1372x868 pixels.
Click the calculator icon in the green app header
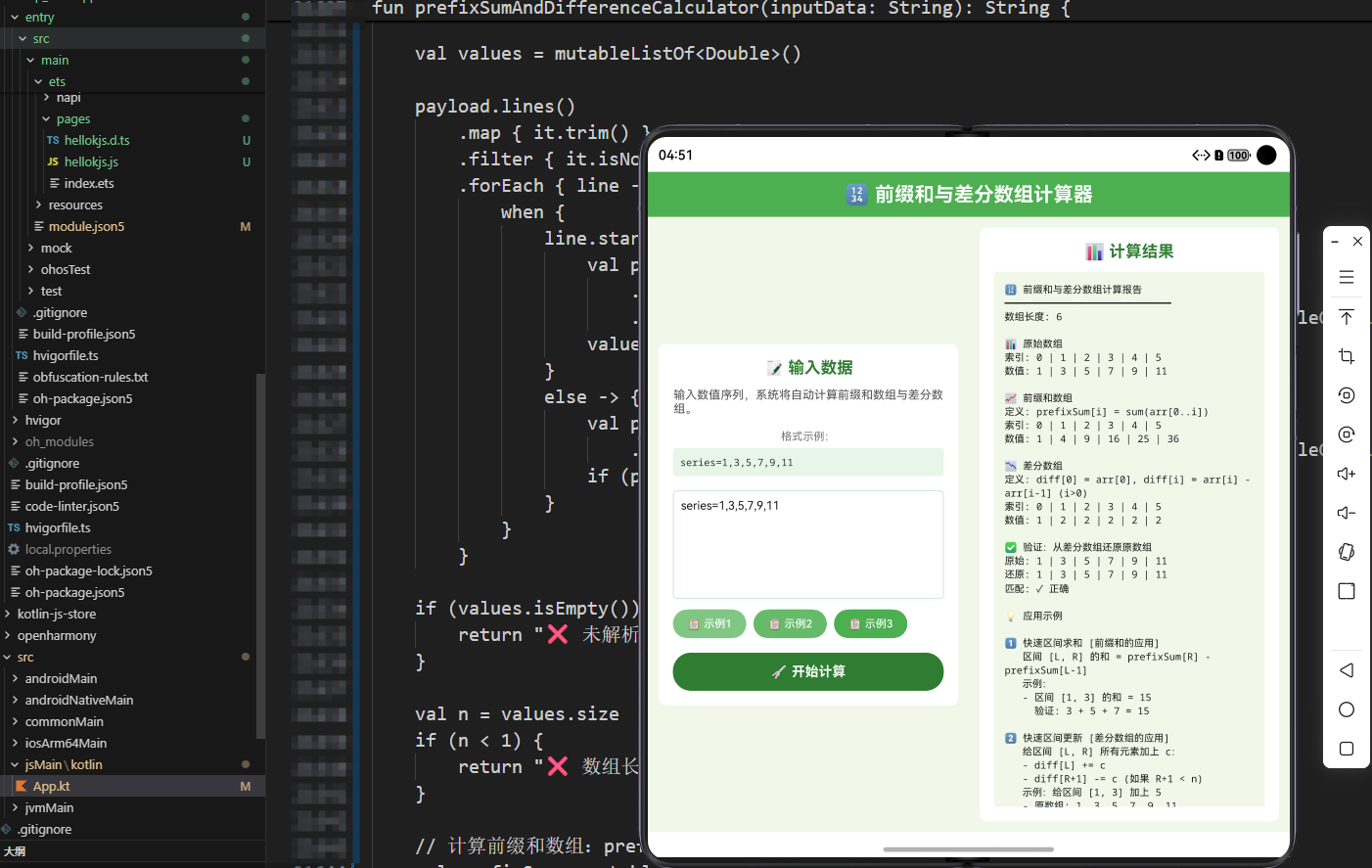click(856, 195)
